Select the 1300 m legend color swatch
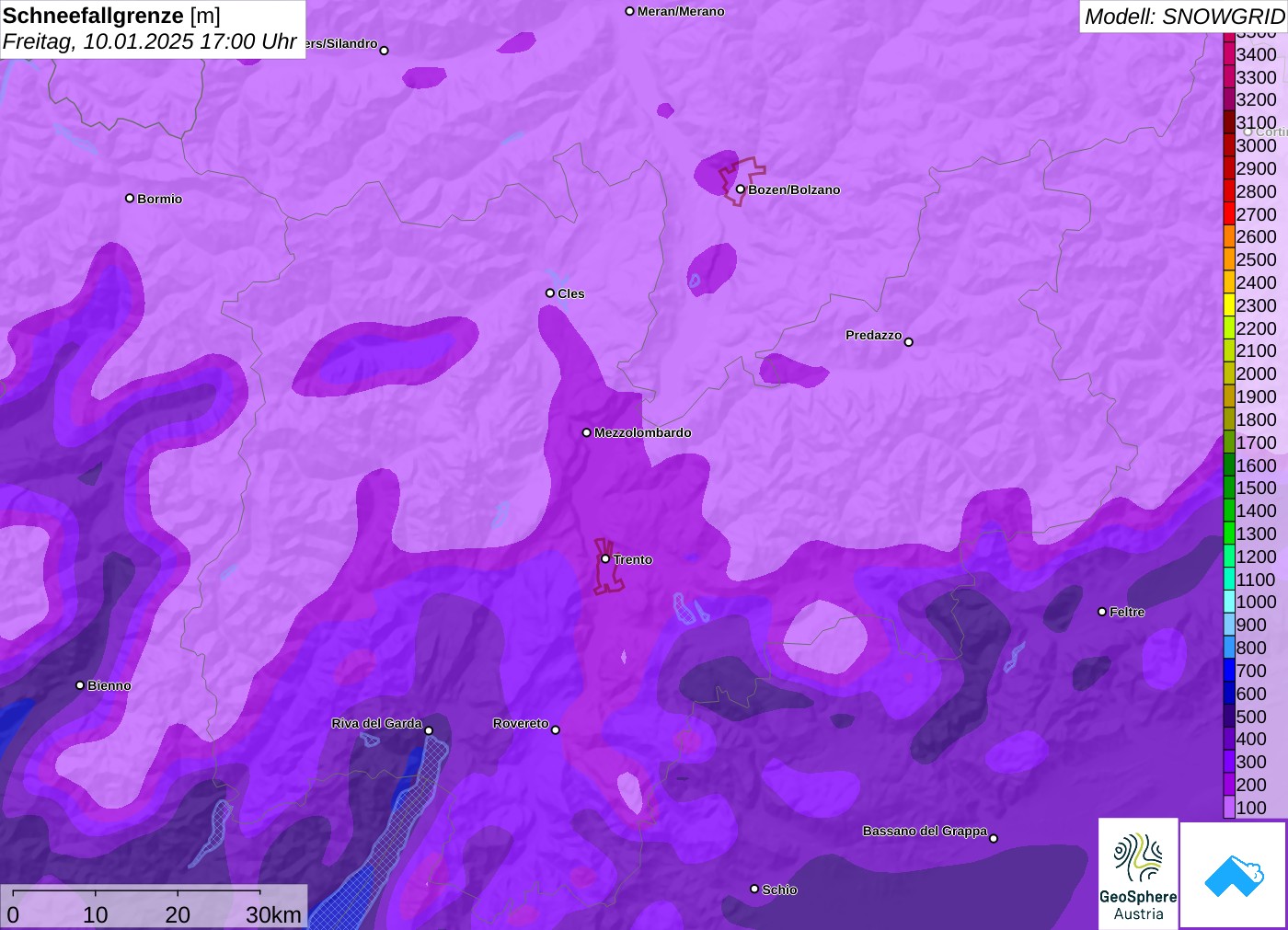Image resolution: width=1288 pixels, height=930 pixels. [x=1229, y=534]
